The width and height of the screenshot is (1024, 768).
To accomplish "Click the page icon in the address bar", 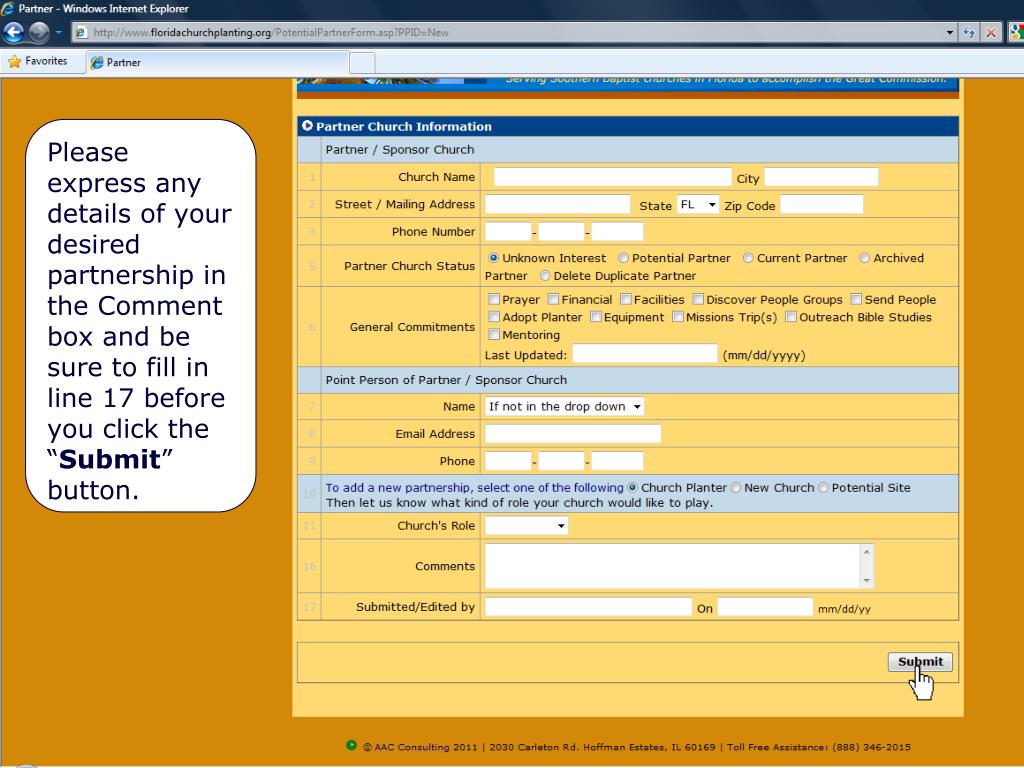I will (x=81, y=33).
